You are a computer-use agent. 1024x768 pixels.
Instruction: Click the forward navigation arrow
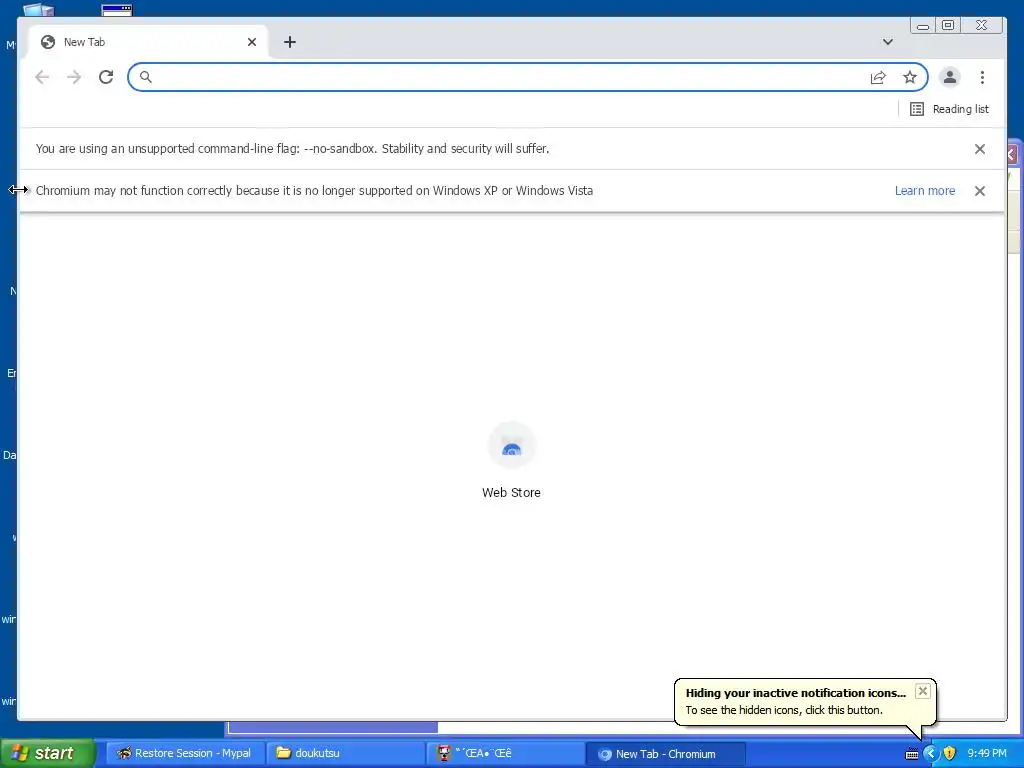(x=74, y=77)
